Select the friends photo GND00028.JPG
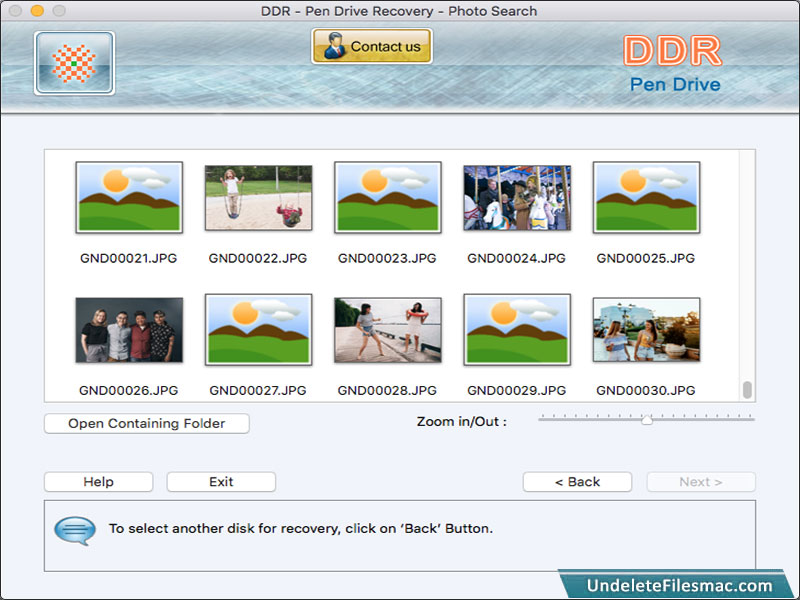Viewport: 800px width, 600px height. point(387,329)
